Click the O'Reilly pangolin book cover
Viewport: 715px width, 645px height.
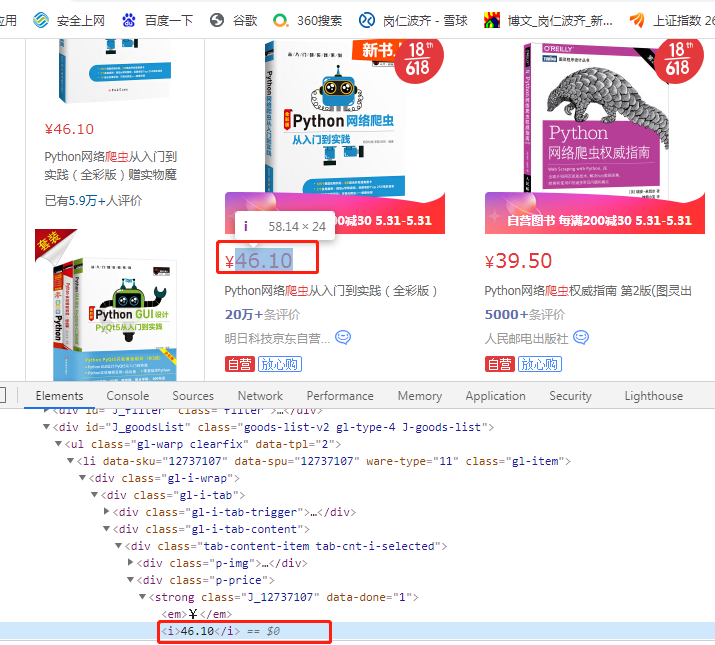coord(595,120)
